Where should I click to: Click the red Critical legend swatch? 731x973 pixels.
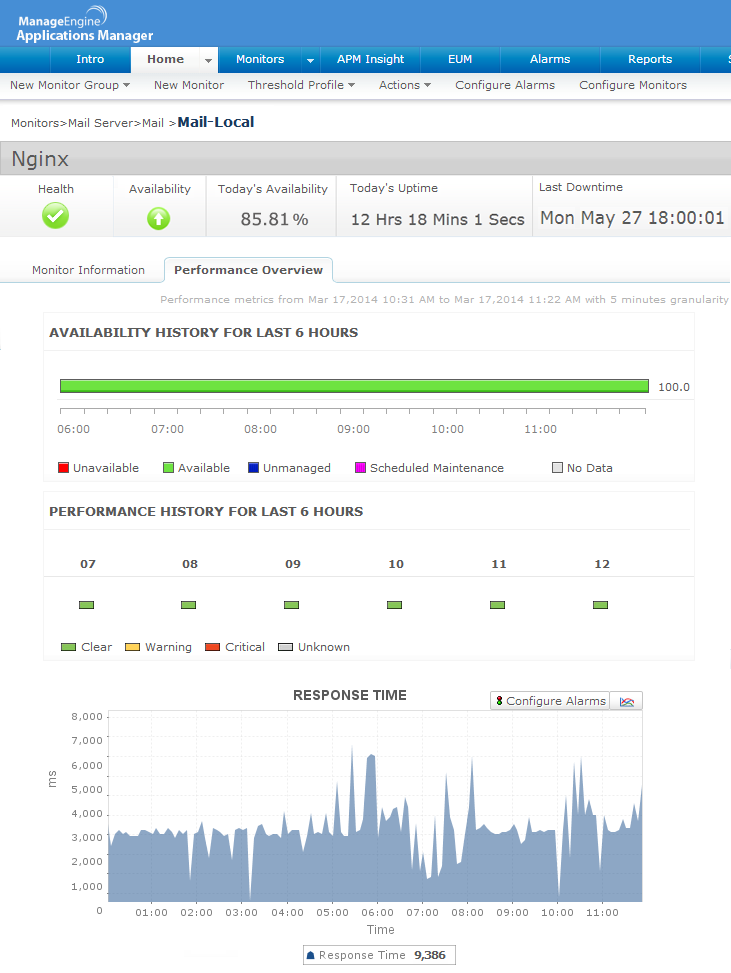pos(212,647)
